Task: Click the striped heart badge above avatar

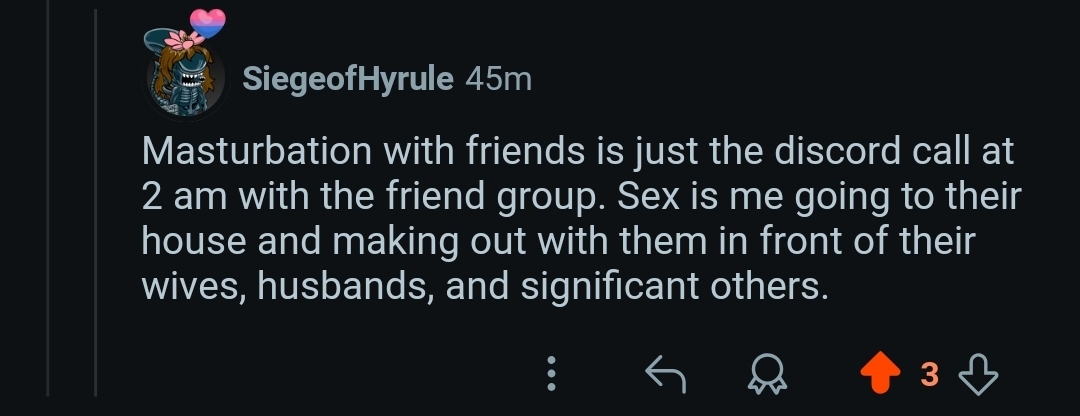Action: click(207, 22)
